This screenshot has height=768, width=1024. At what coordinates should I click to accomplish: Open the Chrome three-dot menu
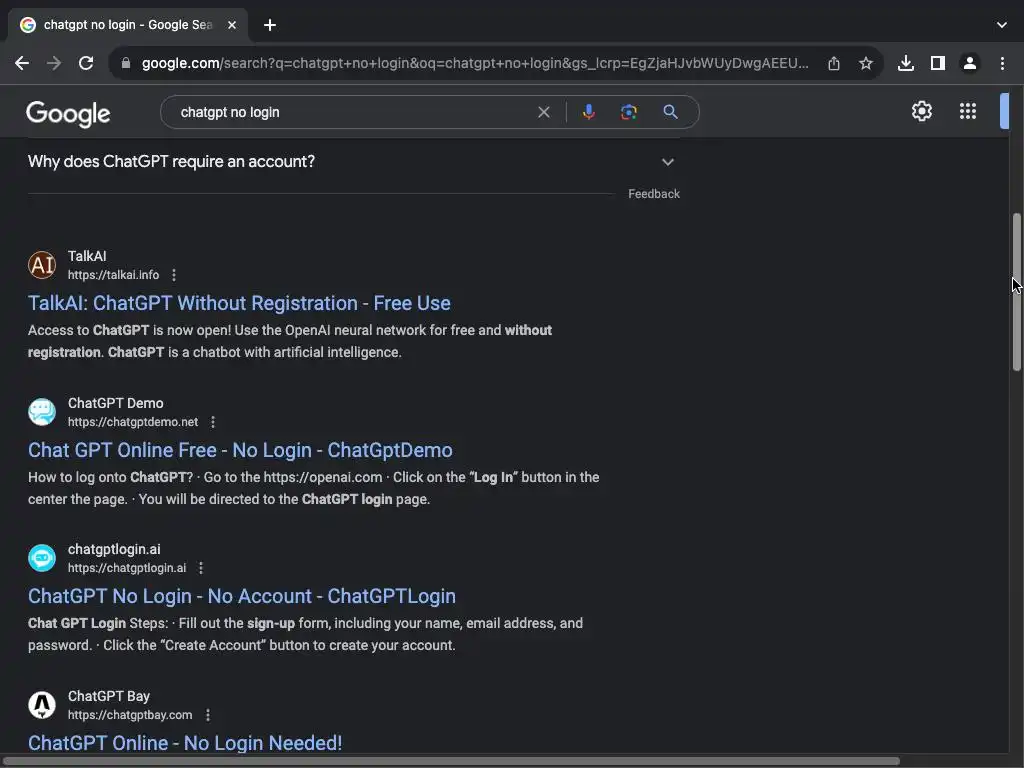(1002, 63)
